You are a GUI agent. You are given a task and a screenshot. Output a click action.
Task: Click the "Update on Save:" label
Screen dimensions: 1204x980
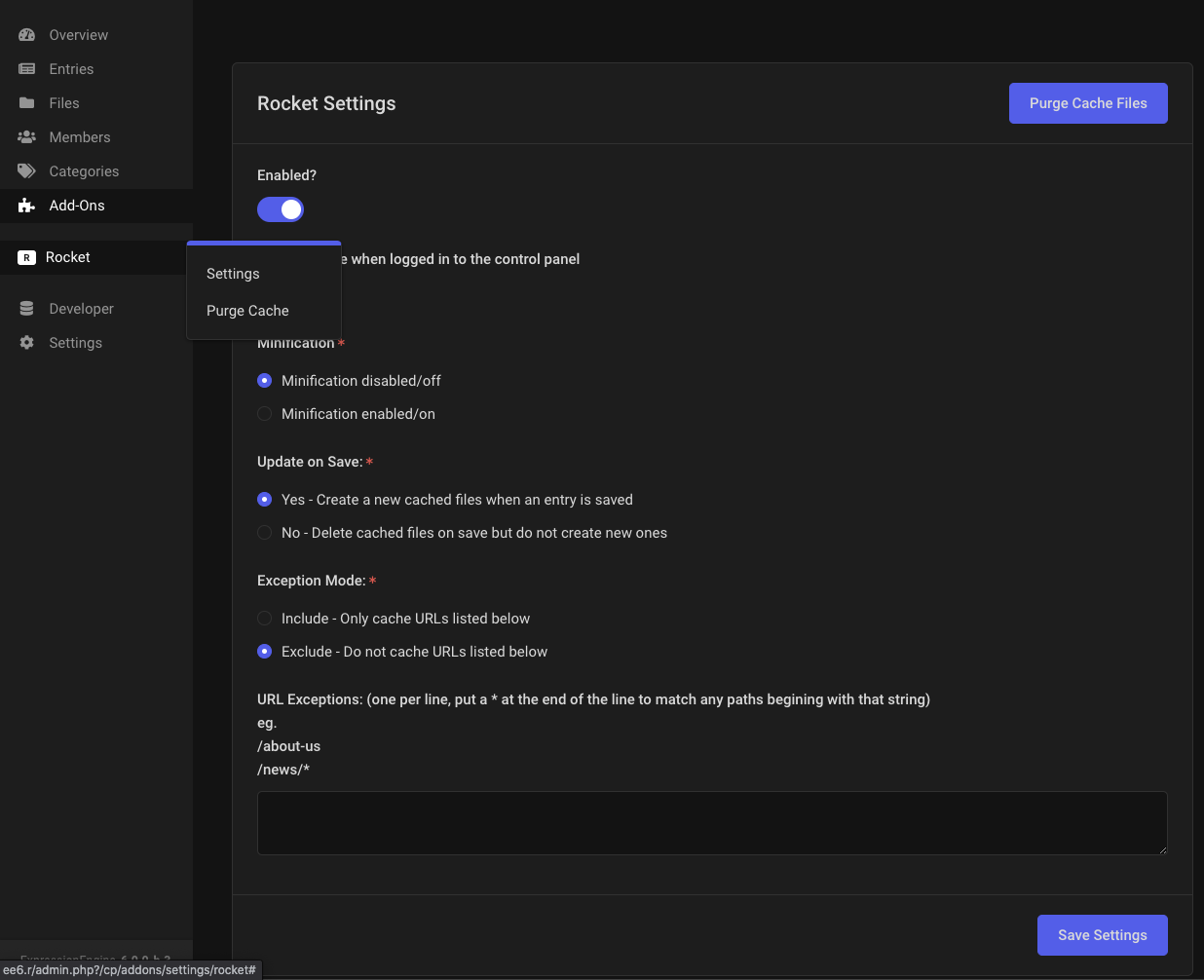pos(310,462)
